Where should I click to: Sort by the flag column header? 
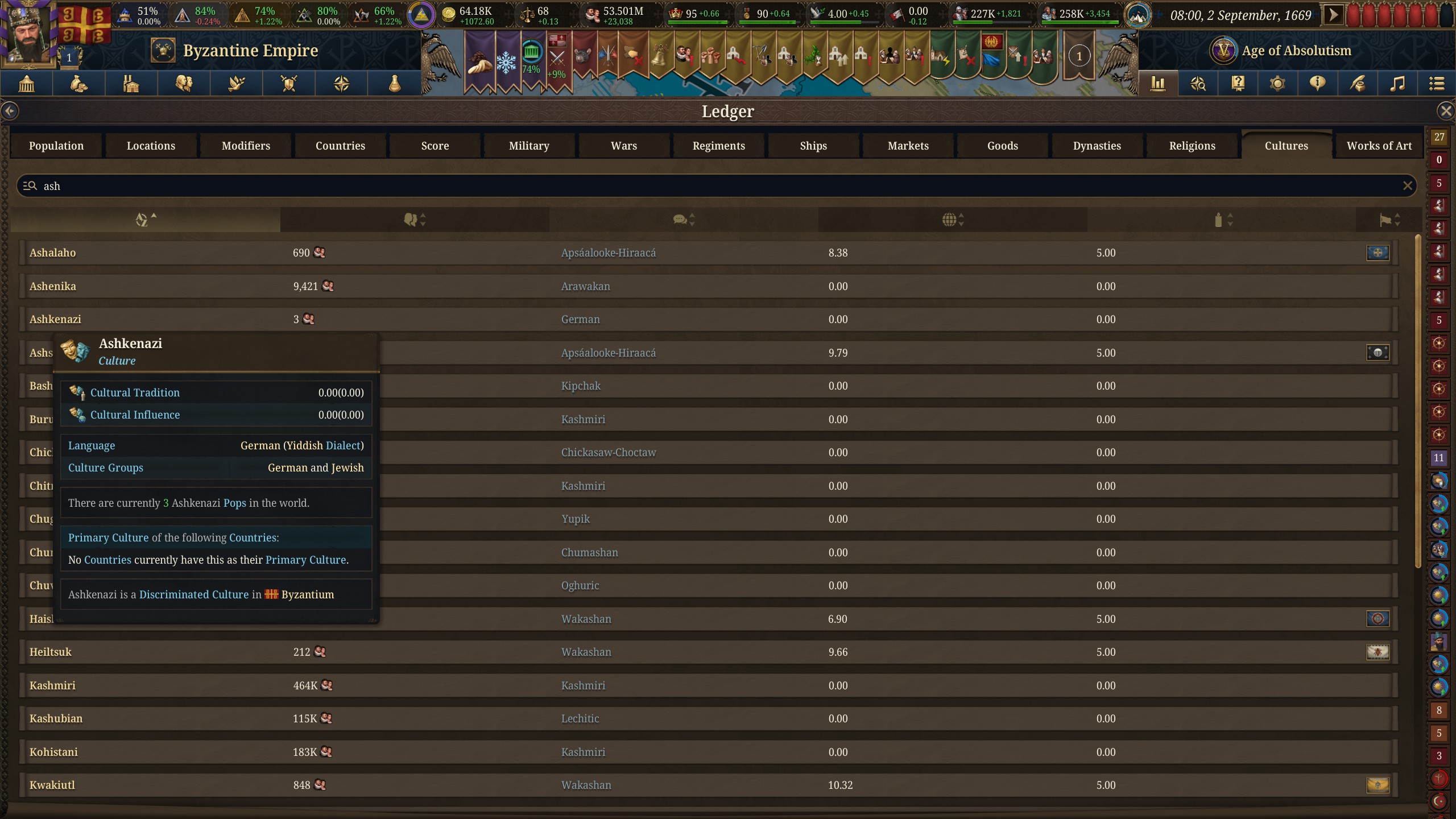1389,220
